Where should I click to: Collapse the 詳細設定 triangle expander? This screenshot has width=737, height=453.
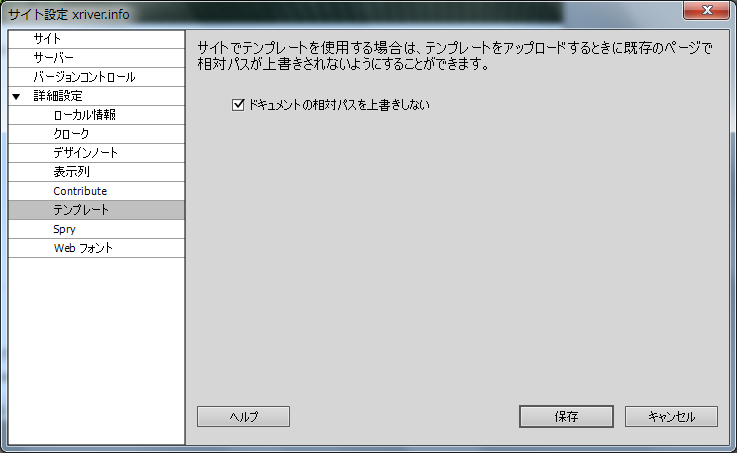click(16, 97)
